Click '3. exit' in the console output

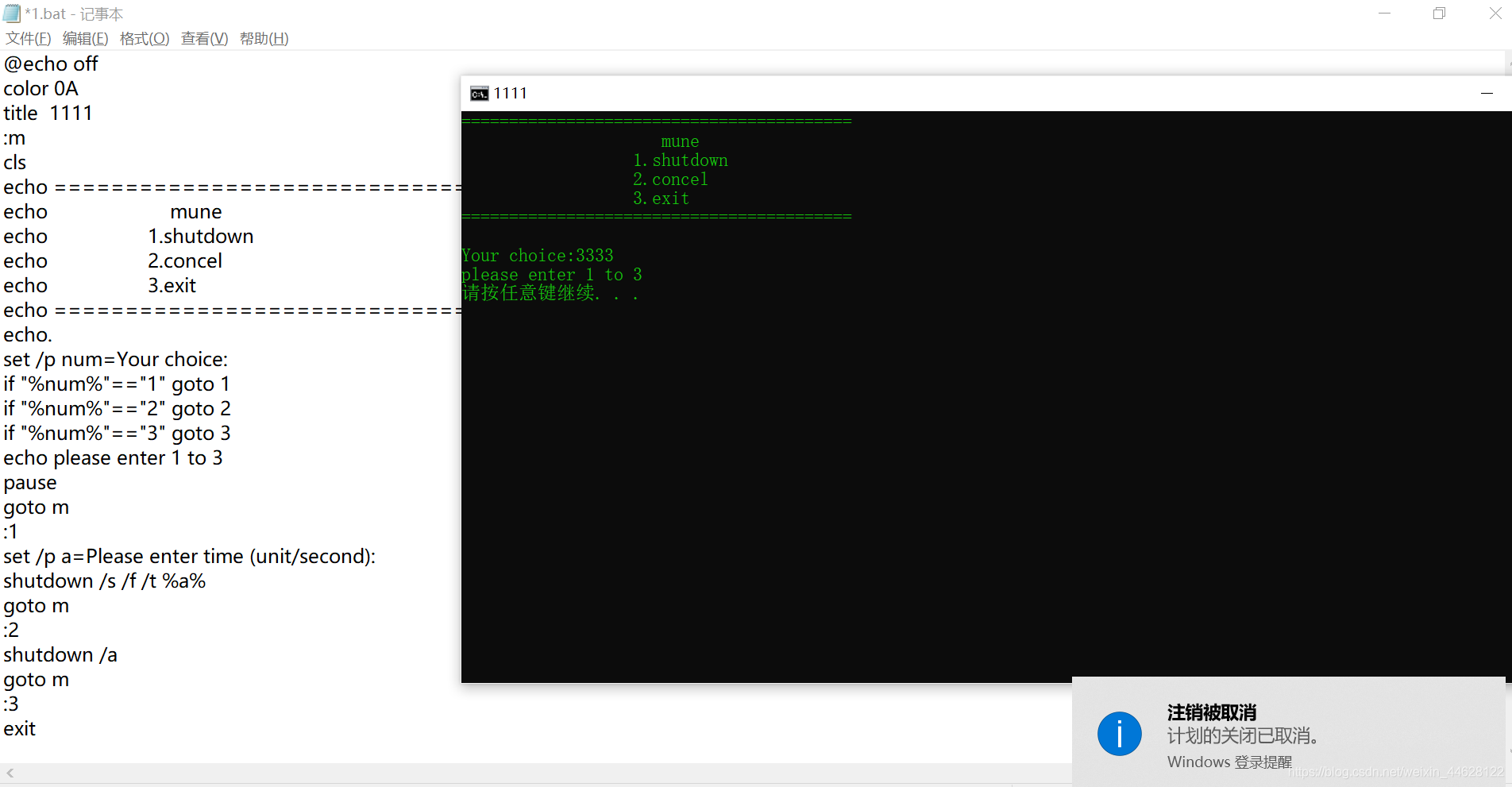(661, 199)
